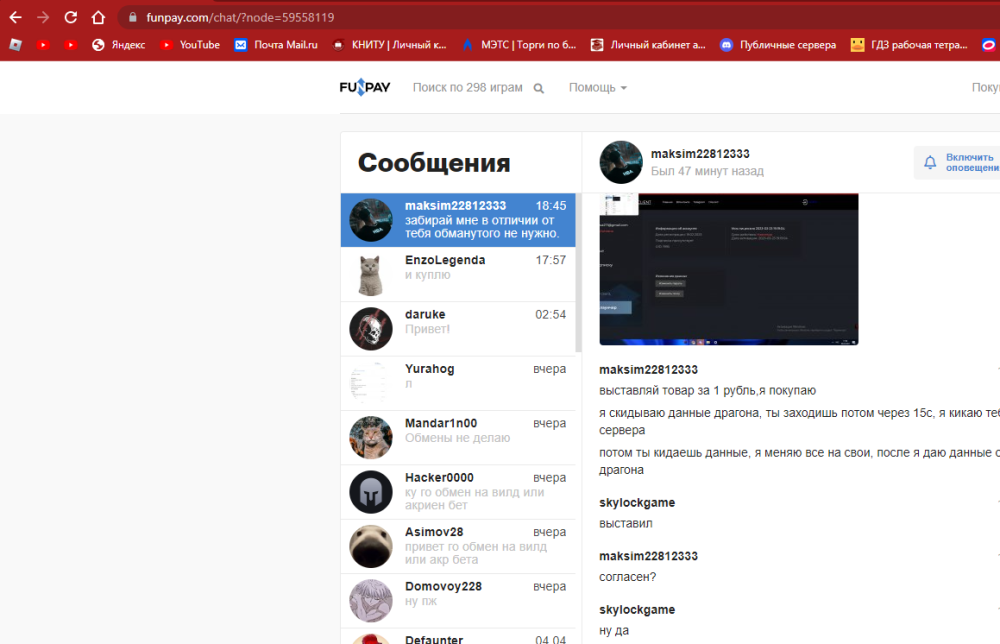Go to browser home page icon
The image size is (1000, 644).
click(98, 17)
